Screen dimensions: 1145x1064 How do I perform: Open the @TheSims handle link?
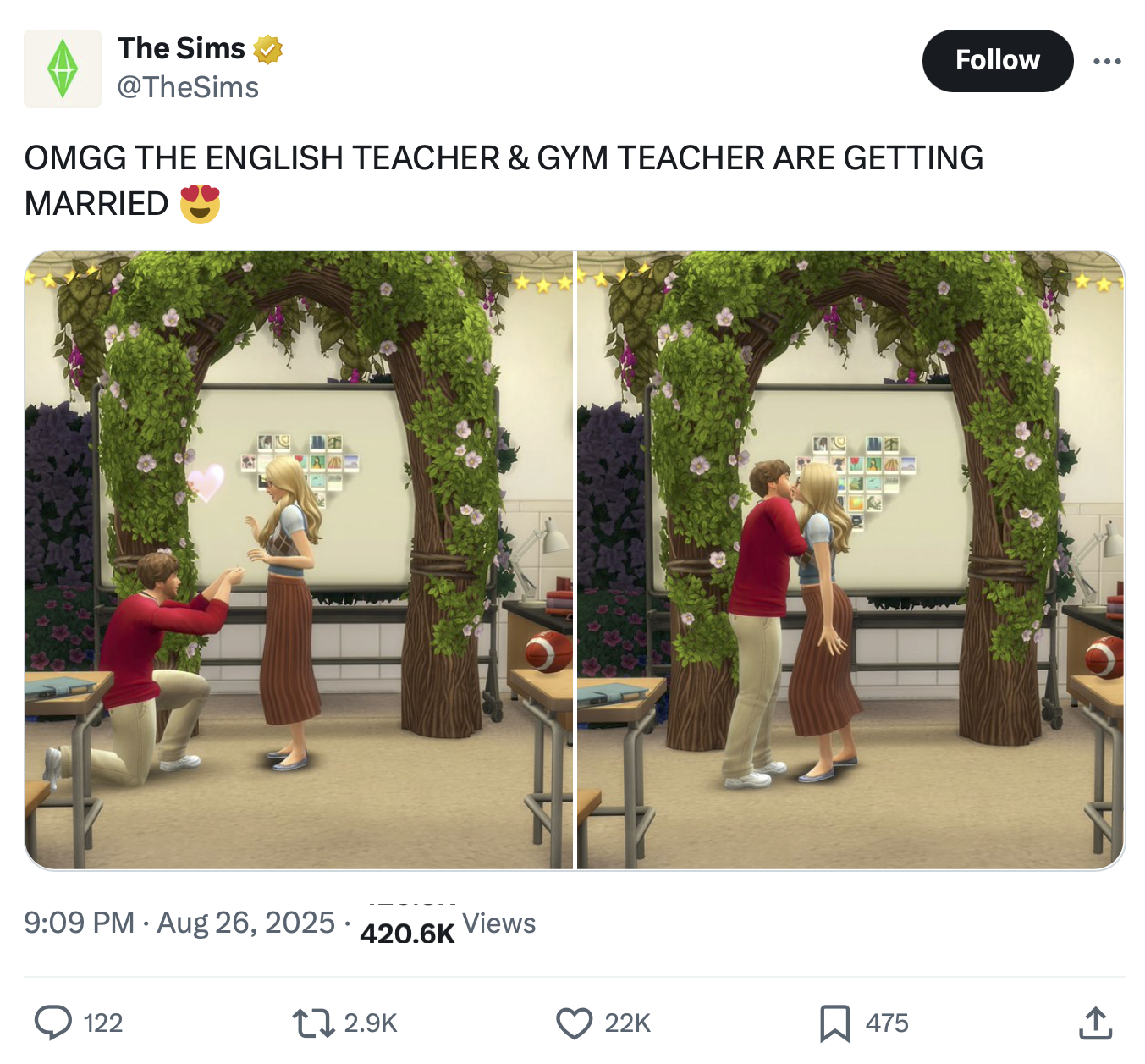[188, 87]
